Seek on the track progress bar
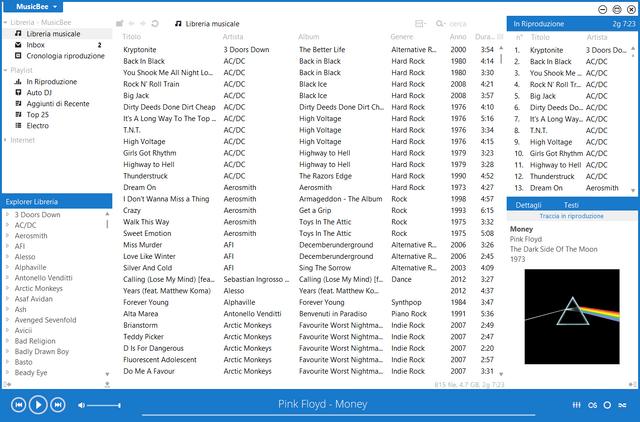 click(338, 415)
